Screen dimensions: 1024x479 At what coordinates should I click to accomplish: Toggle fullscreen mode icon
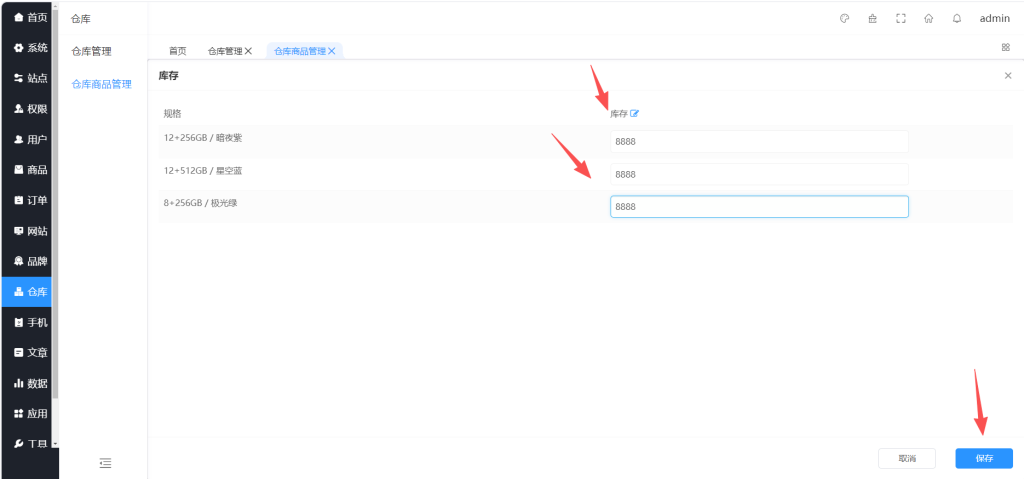(x=900, y=18)
